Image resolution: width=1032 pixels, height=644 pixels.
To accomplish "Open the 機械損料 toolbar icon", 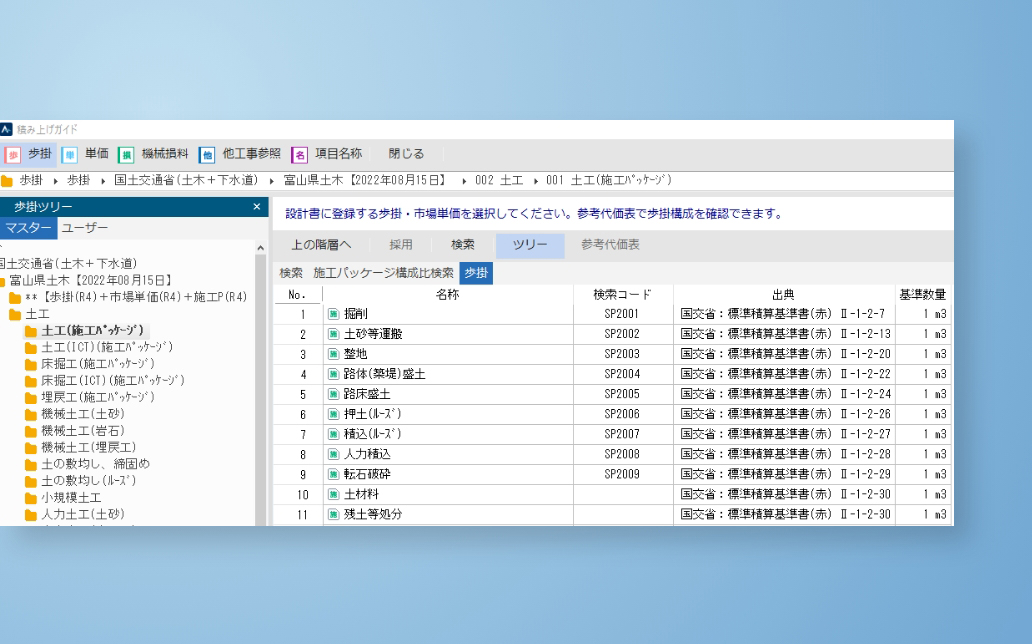I will 126,154.
